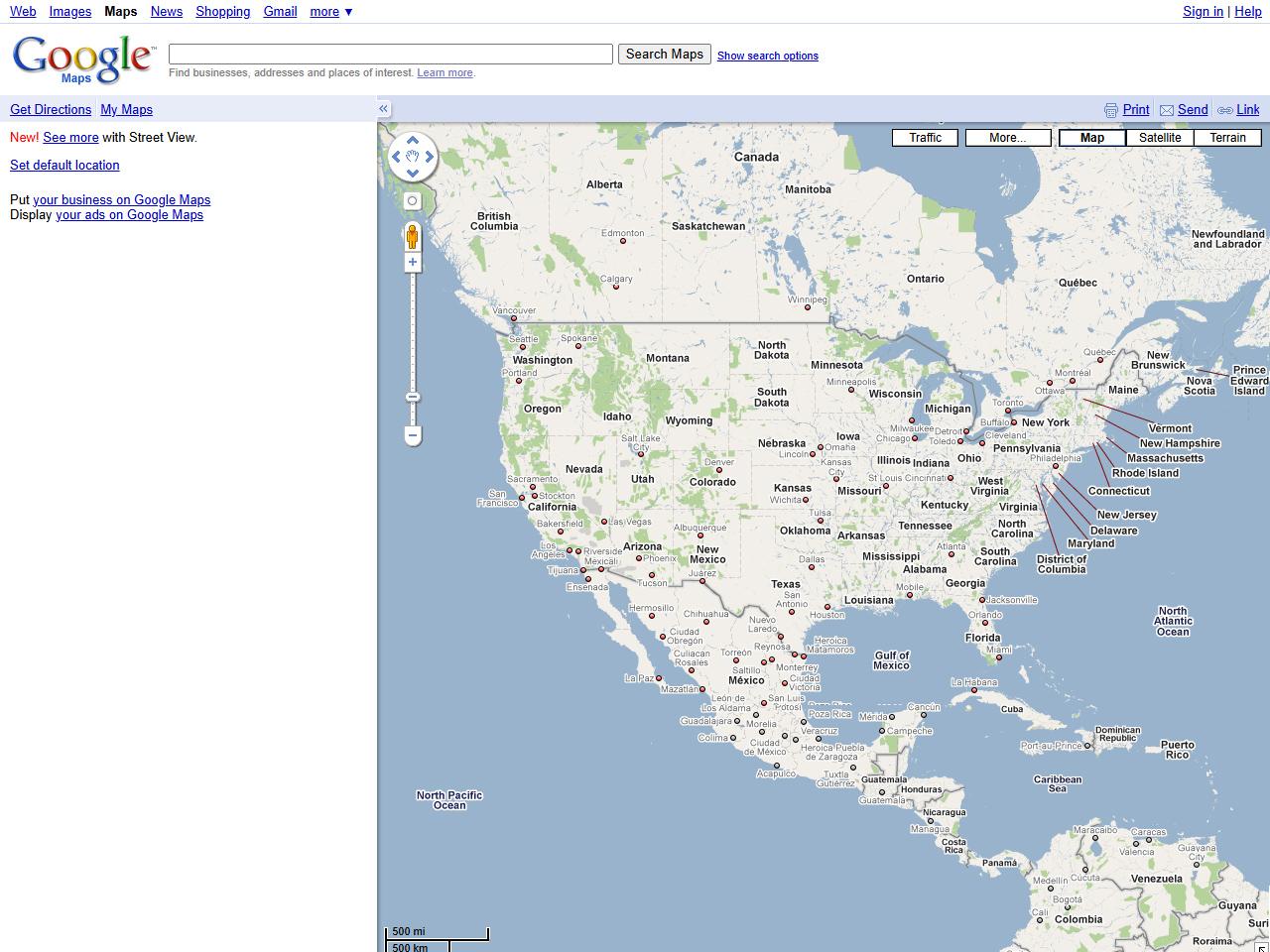Open your ads on Google Maps link

tap(130, 215)
